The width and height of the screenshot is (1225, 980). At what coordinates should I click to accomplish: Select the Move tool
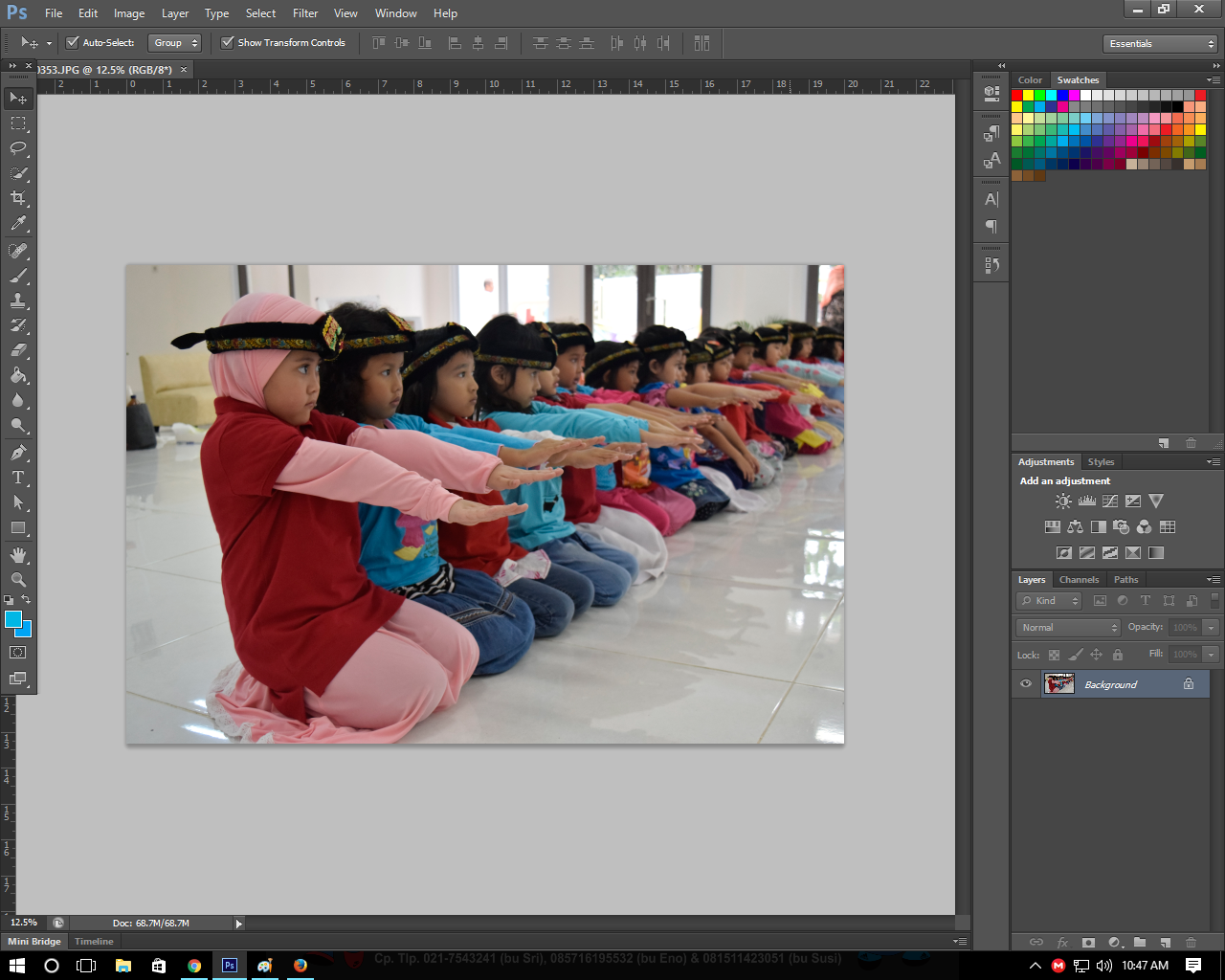click(x=17, y=98)
